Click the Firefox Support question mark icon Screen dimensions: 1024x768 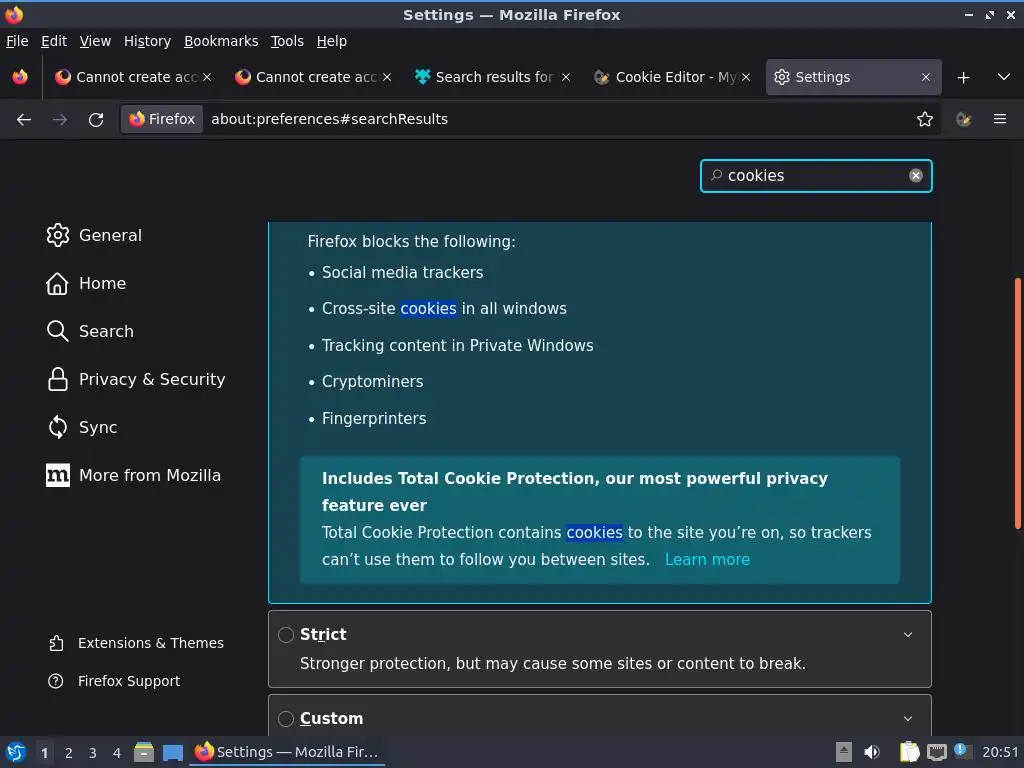click(x=56, y=681)
